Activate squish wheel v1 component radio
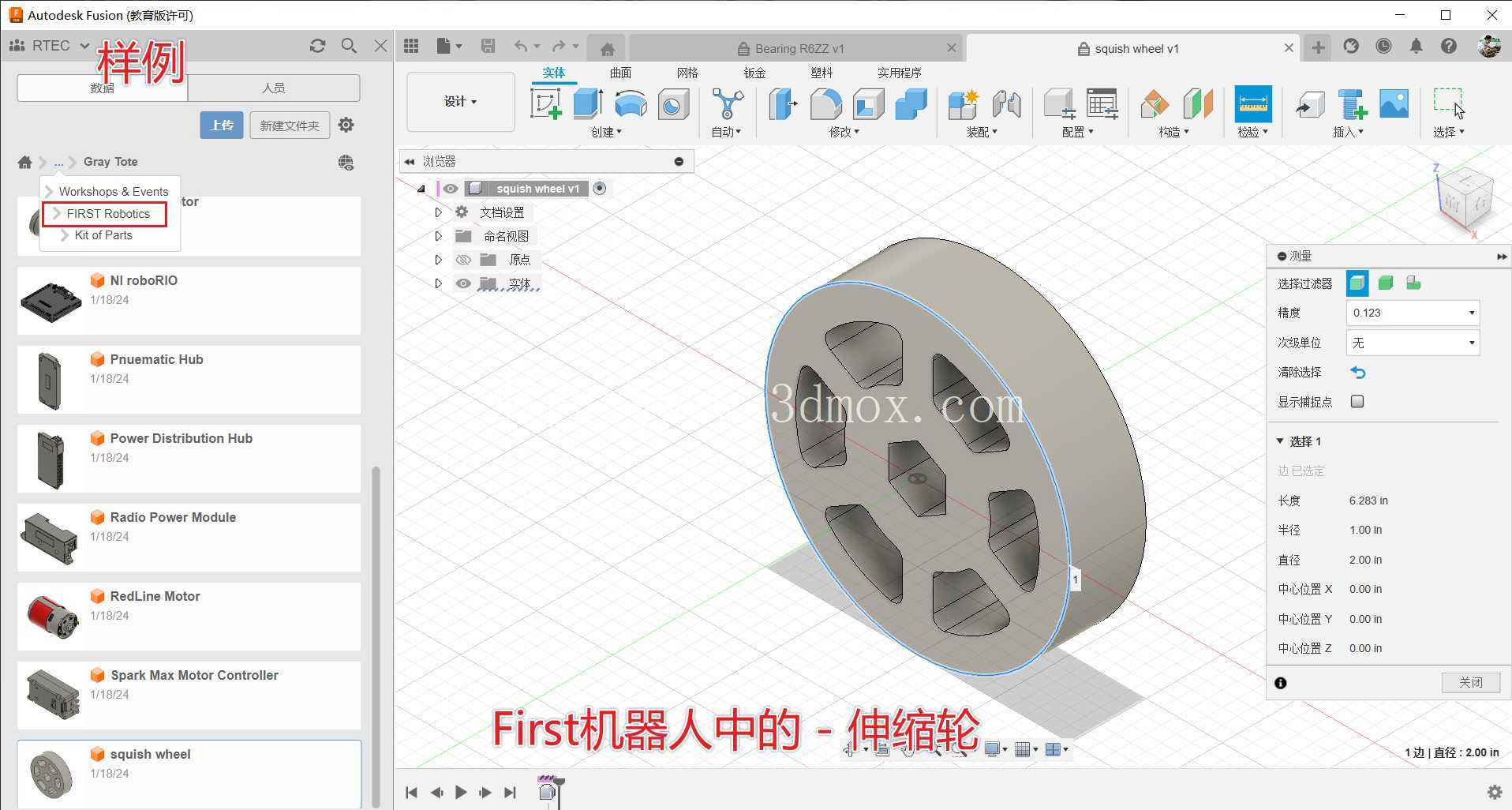This screenshot has width=1512, height=810. tap(600, 188)
